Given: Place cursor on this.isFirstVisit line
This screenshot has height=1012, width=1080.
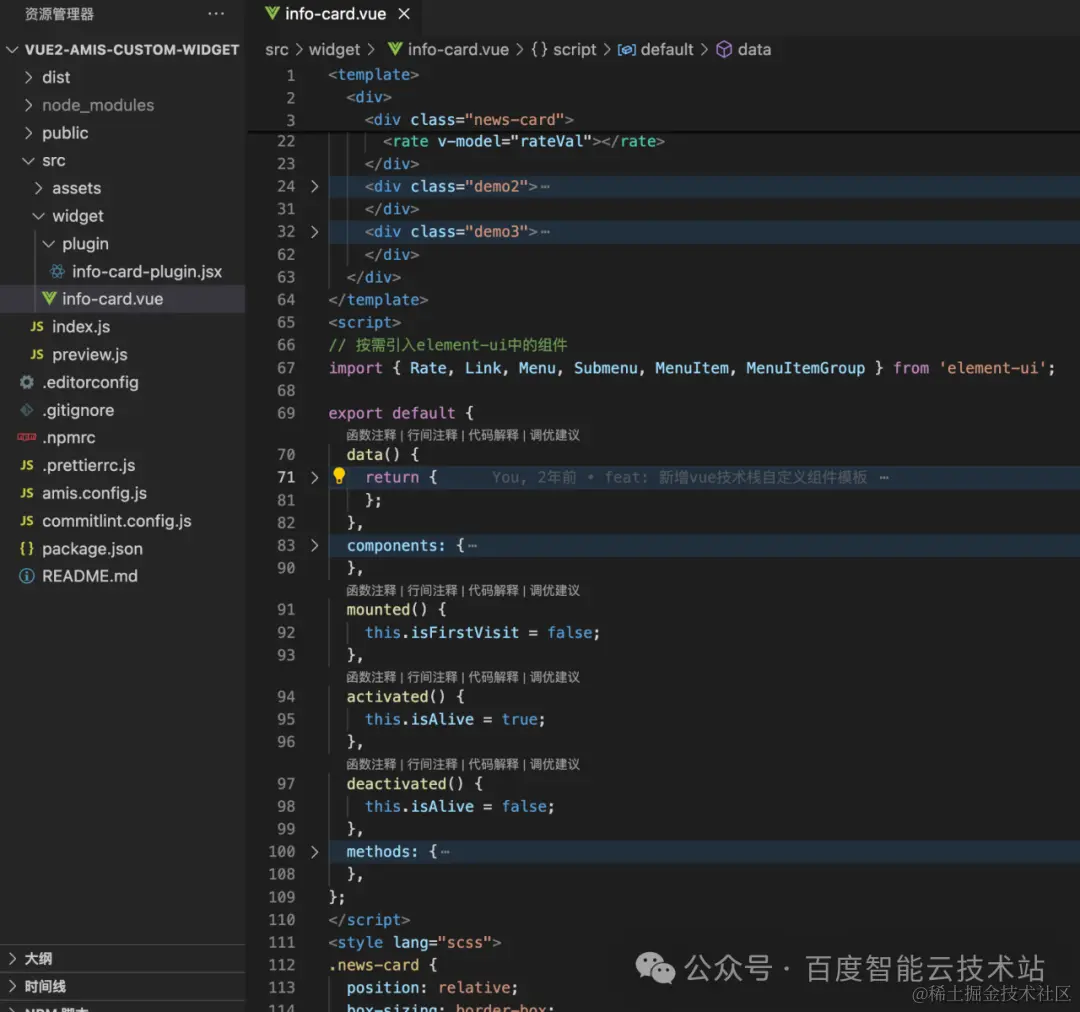Looking at the screenshot, I should (482, 632).
